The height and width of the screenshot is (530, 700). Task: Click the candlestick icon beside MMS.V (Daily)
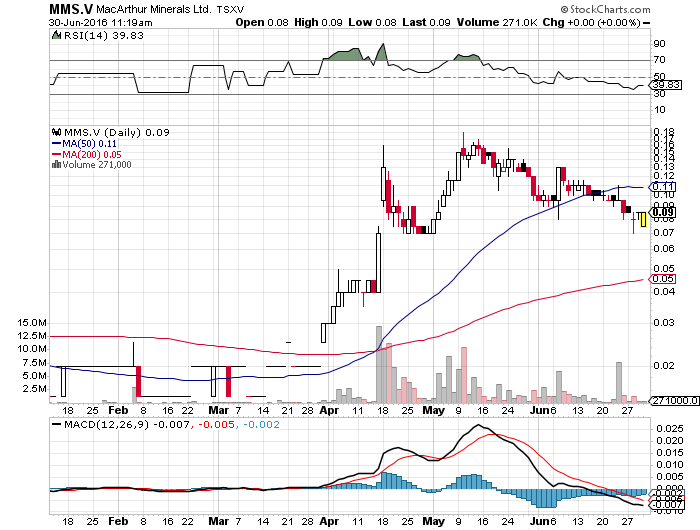tap(56, 131)
